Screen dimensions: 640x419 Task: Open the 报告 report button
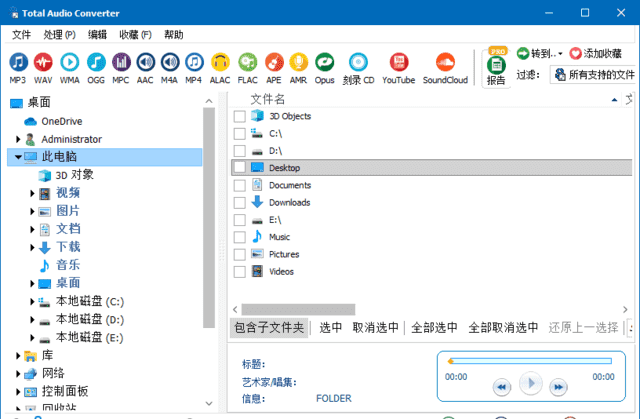496,67
